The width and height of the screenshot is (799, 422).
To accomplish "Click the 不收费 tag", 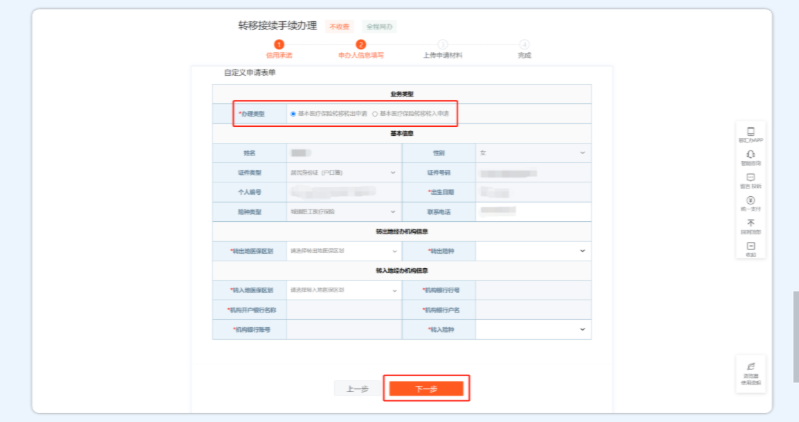I will click(339, 27).
